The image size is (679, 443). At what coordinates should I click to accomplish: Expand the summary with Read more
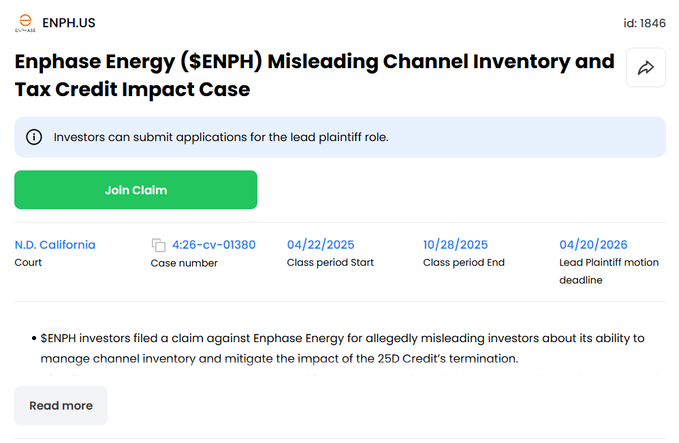tap(61, 405)
